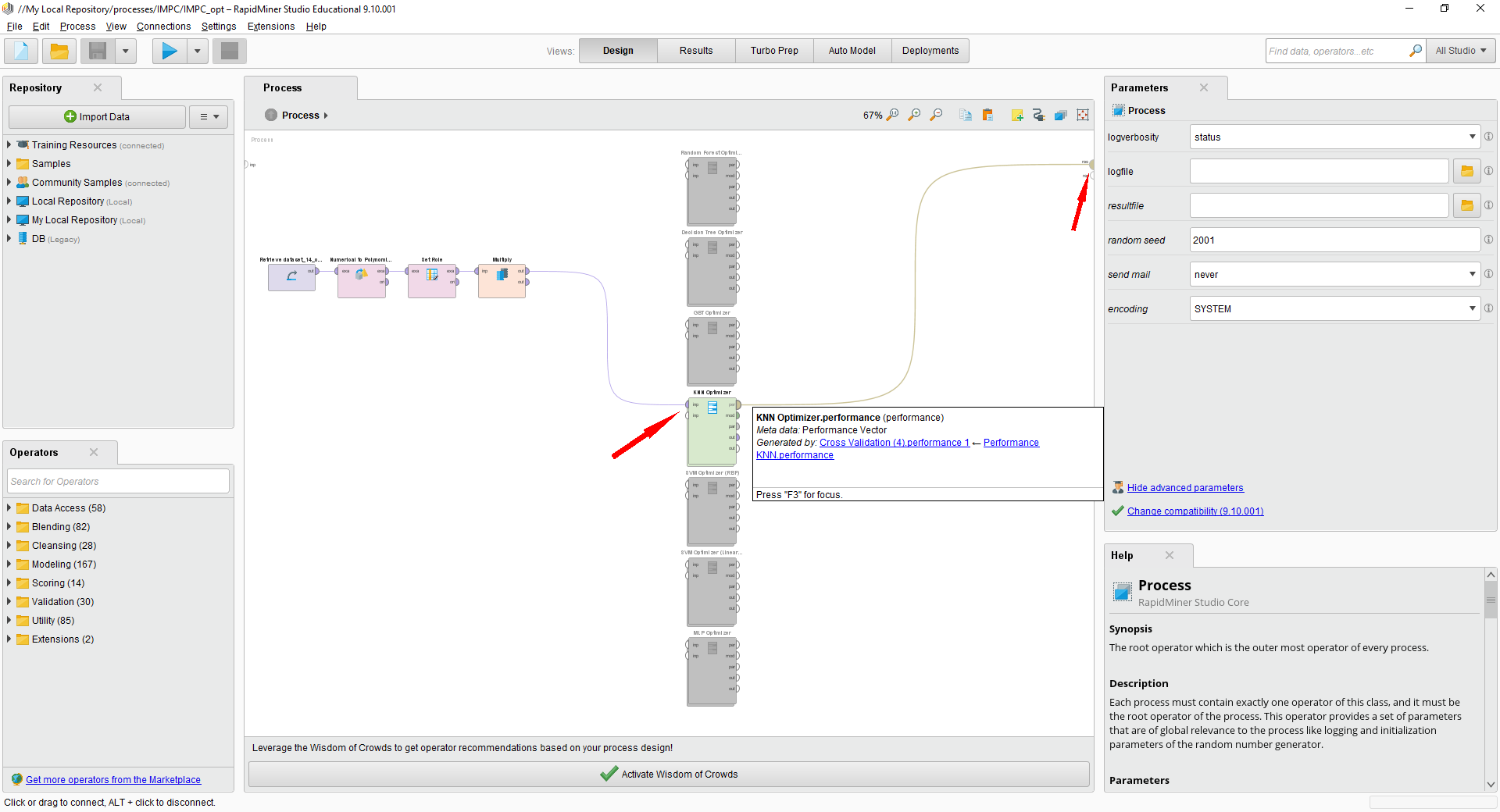1500x812 pixels.
Task: Auto-fit the process to the canvas
Action: tap(1083, 115)
